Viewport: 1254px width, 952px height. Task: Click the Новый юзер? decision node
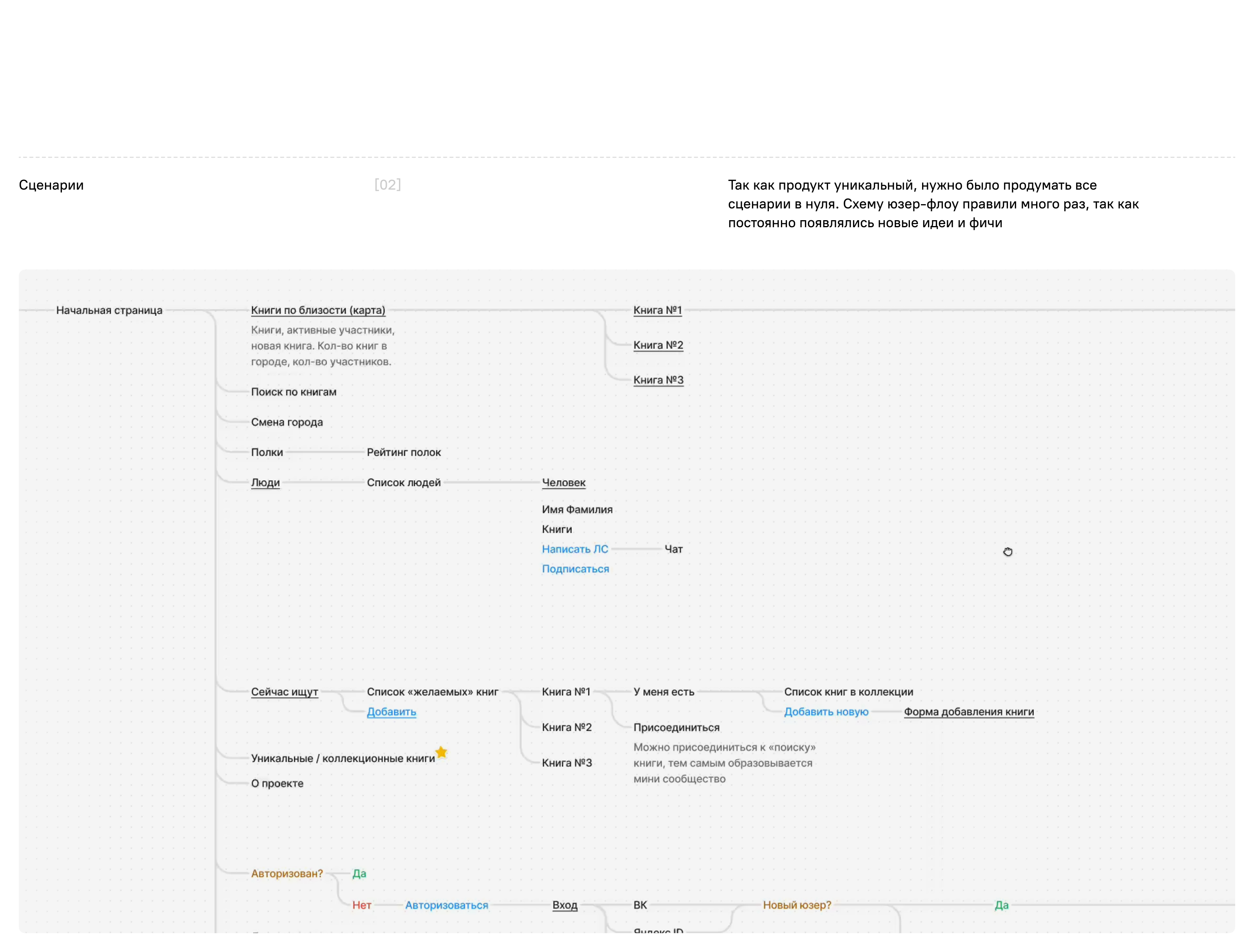tap(797, 905)
